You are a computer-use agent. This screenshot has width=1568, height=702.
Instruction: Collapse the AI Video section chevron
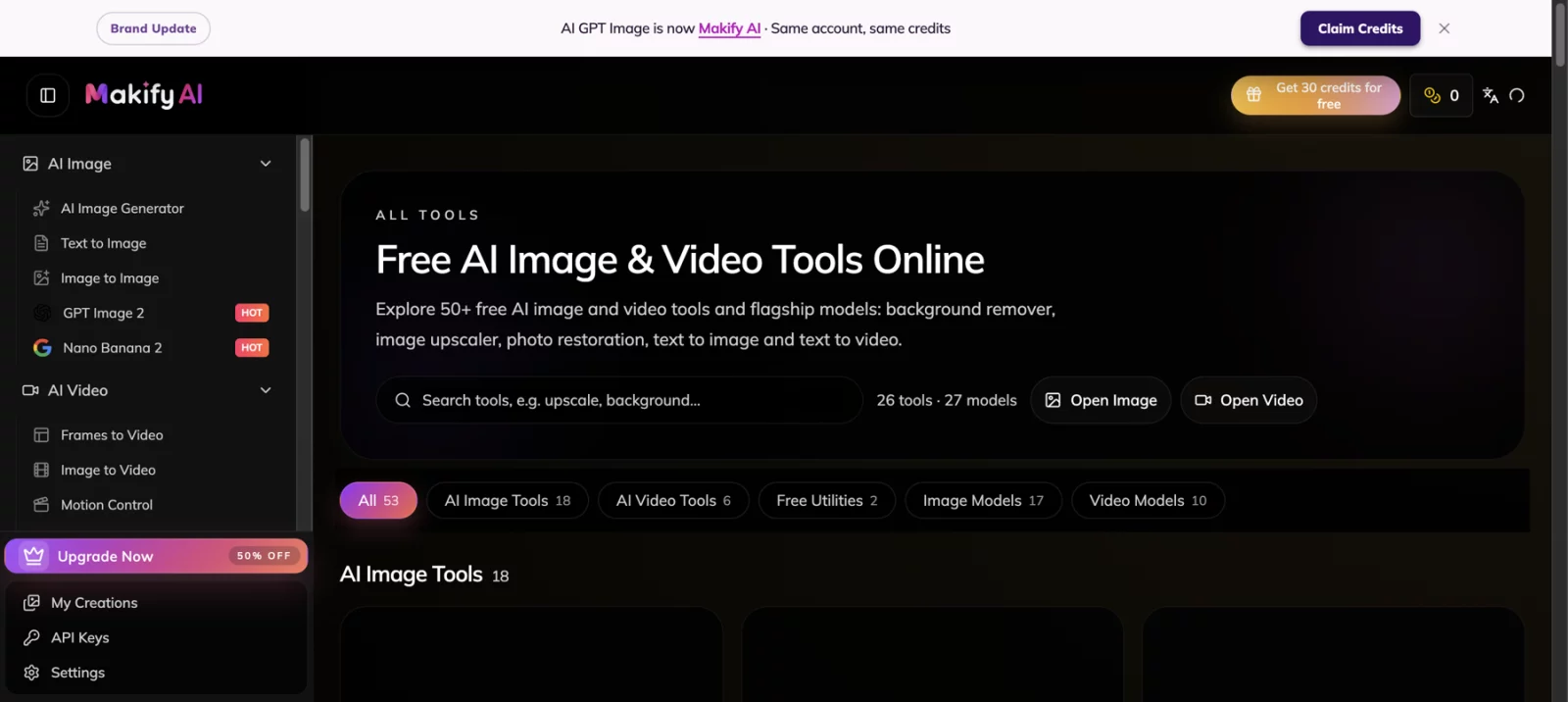click(x=266, y=390)
